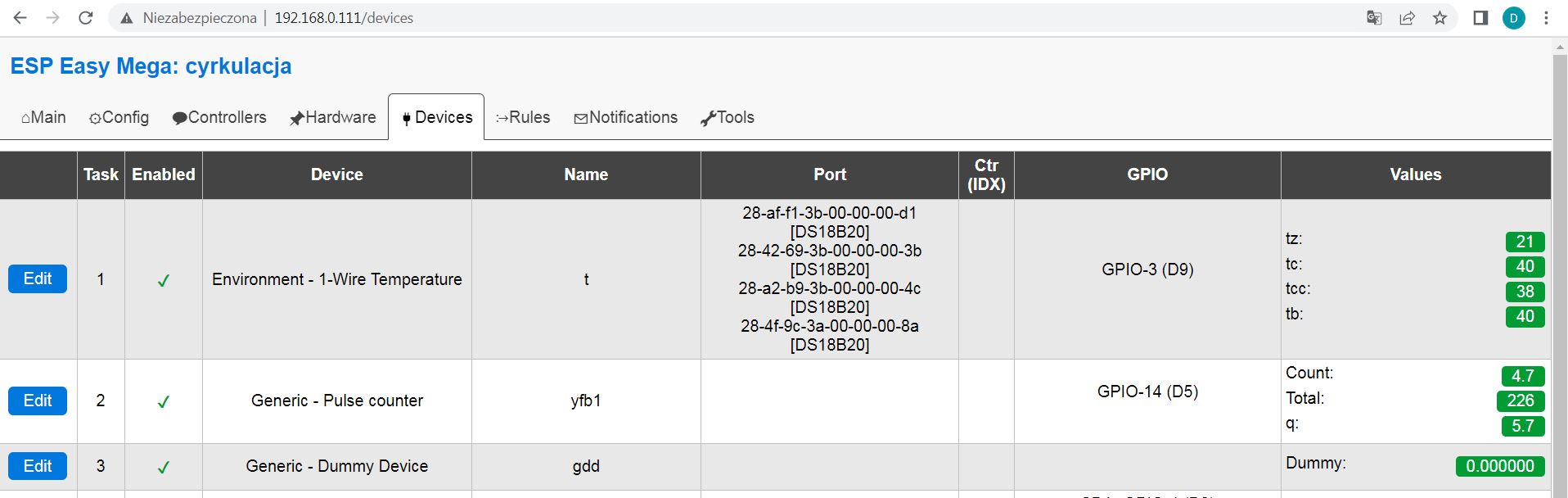This screenshot has width=1568, height=498.
Task: Edit the Pulse counter yfb1 task
Action: (38, 401)
